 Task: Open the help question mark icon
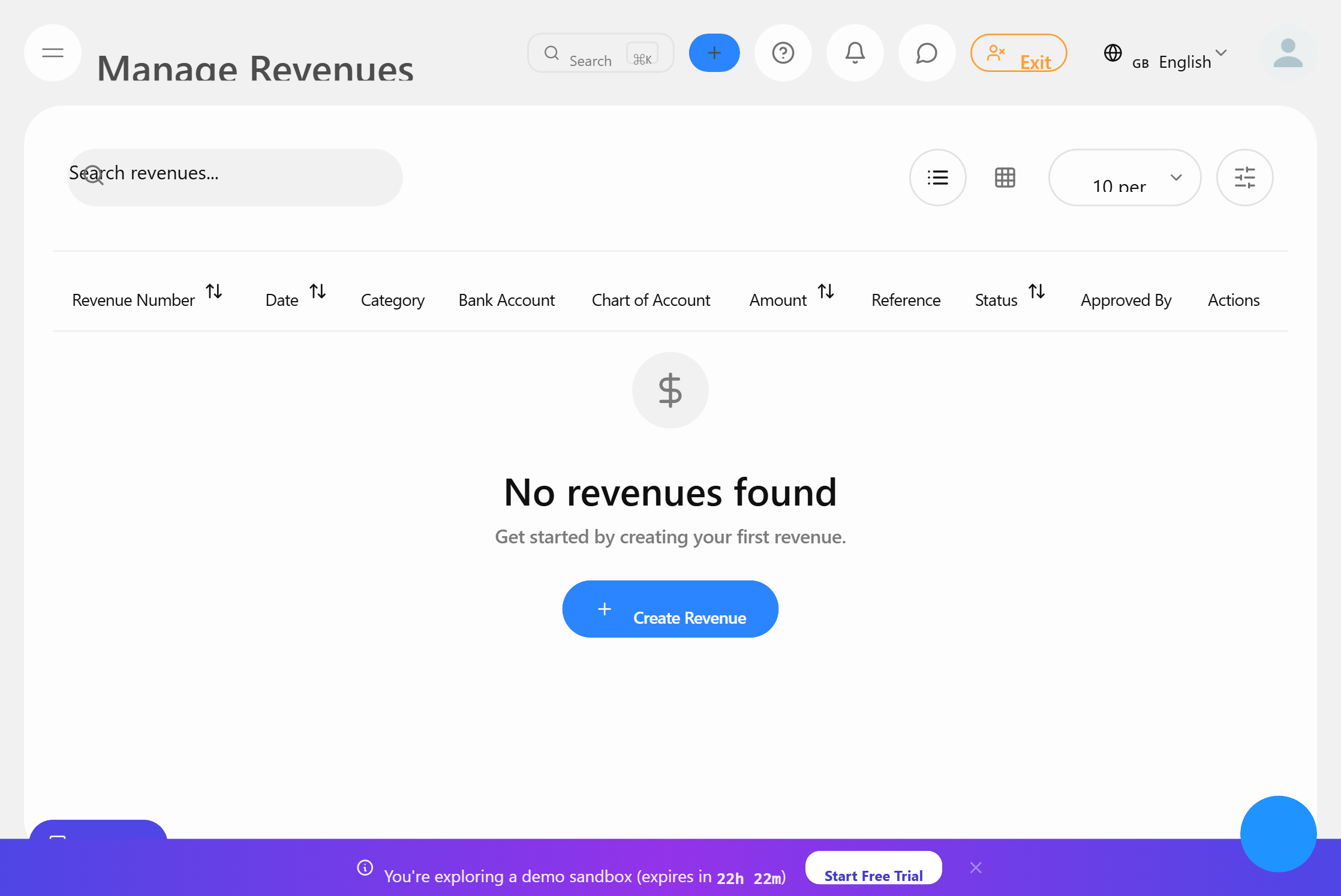tap(783, 53)
